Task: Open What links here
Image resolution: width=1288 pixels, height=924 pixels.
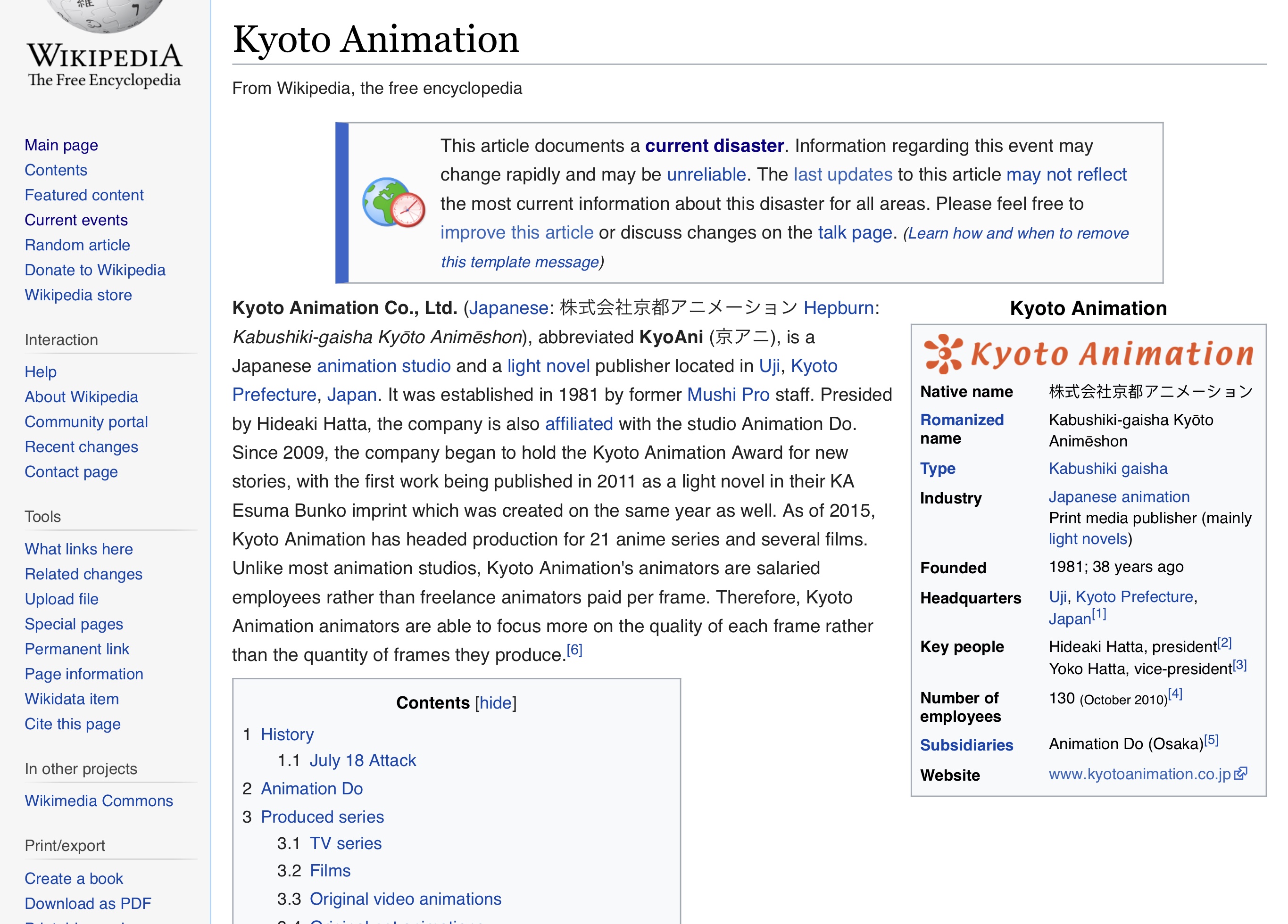Action: 78,549
